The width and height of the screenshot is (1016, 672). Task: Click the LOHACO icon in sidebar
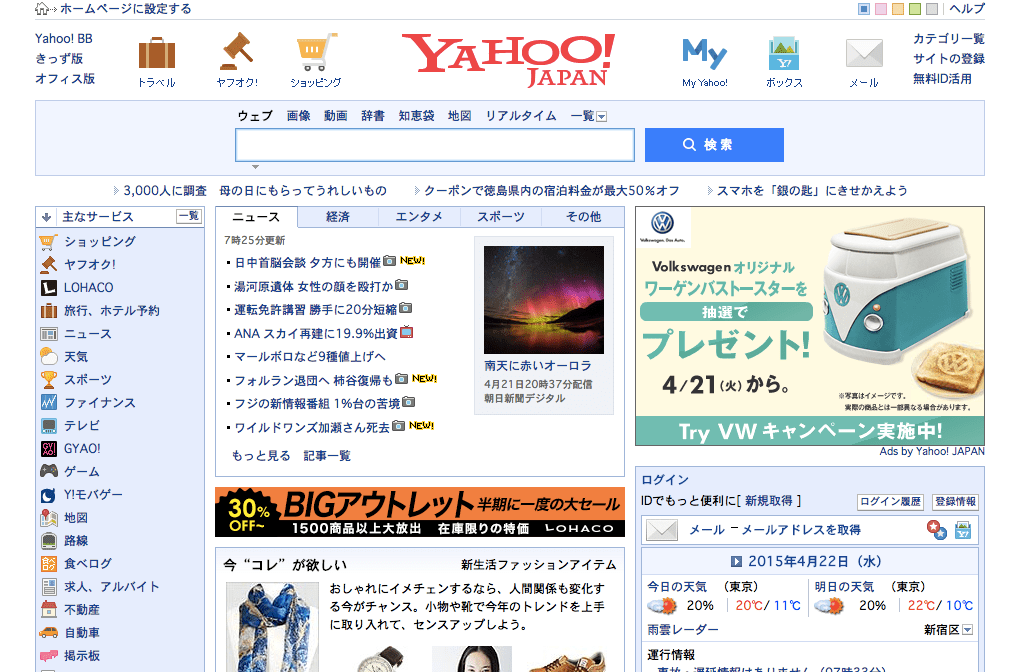[x=49, y=288]
